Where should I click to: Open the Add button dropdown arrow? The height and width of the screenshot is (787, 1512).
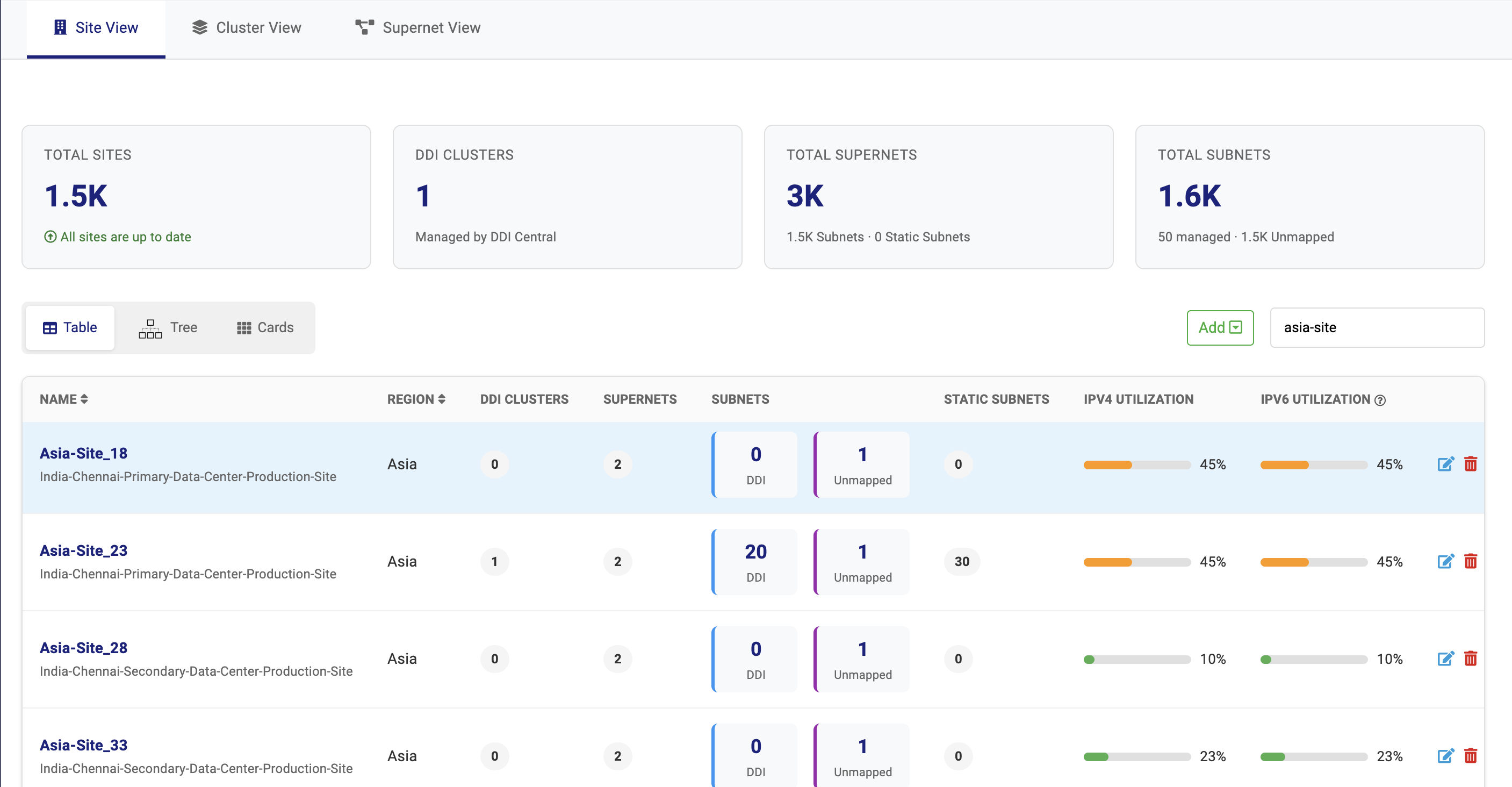[x=1236, y=328]
